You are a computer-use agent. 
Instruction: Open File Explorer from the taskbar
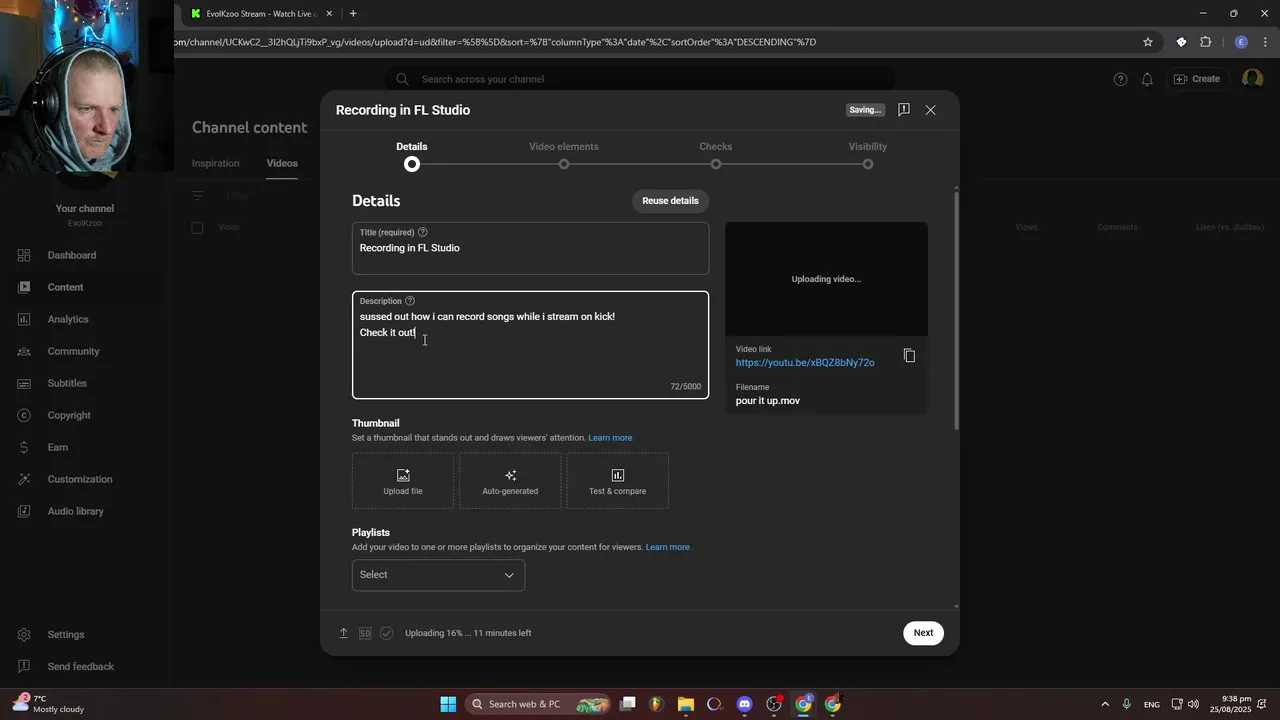click(x=686, y=704)
